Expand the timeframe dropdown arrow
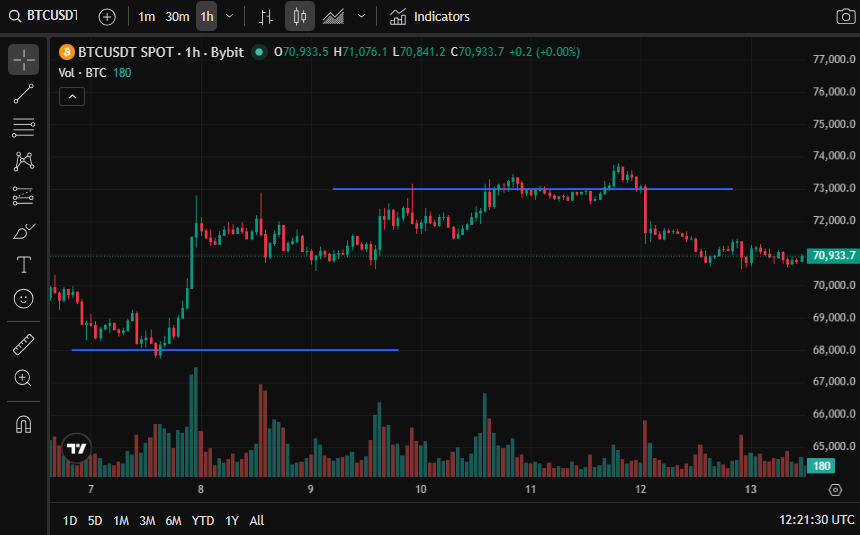Screen dimensions: 860x535 click(230, 16)
